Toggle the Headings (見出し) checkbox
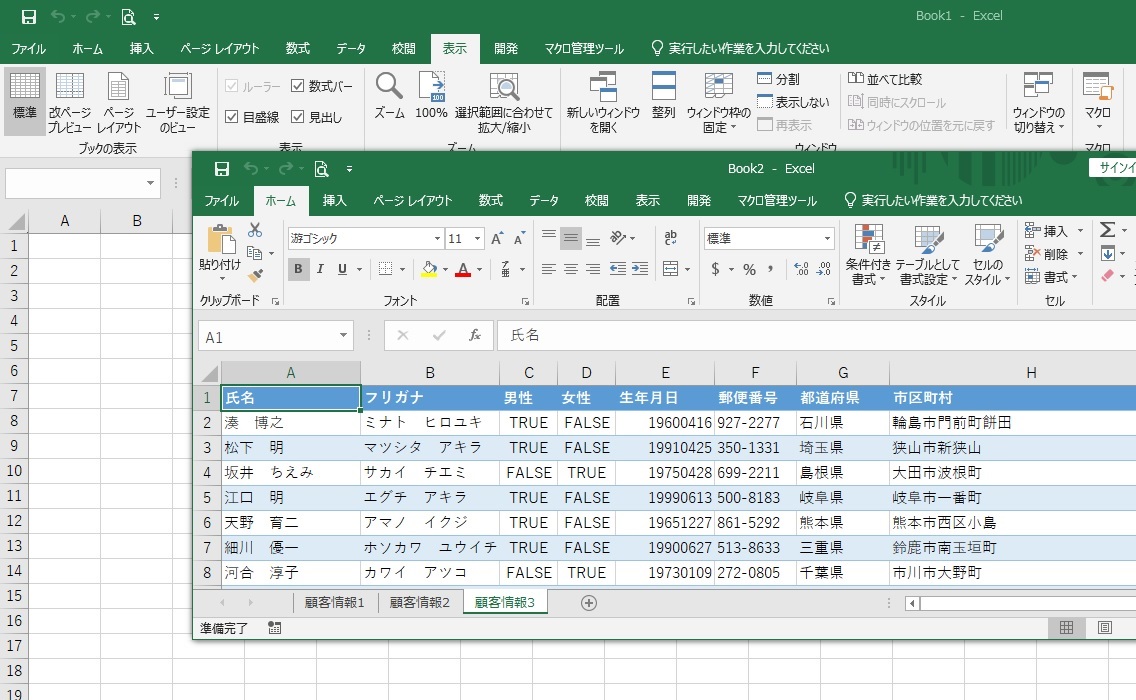The width and height of the screenshot is (1136, 700). pyautogui.click(x=298, y=117)
